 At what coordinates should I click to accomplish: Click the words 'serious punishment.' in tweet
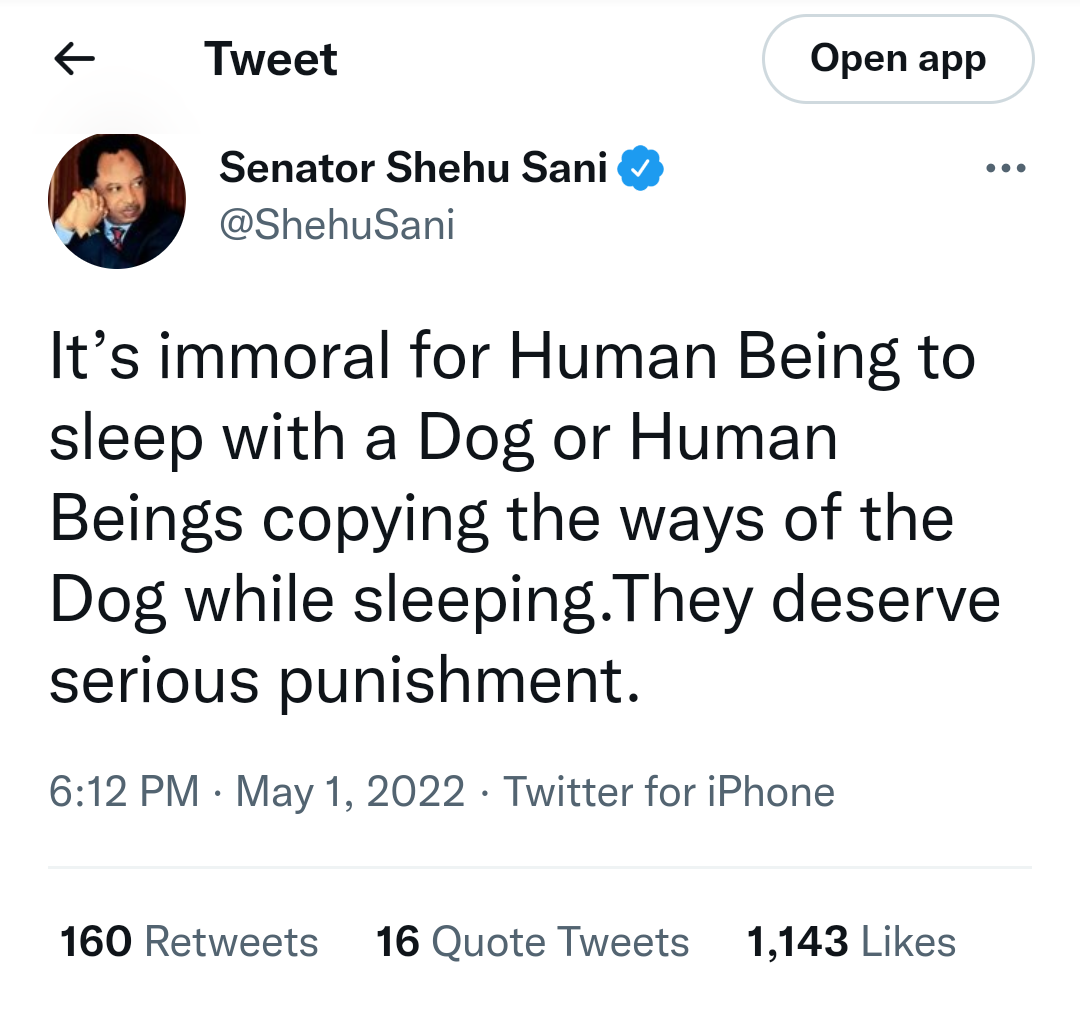click(345, 681)
